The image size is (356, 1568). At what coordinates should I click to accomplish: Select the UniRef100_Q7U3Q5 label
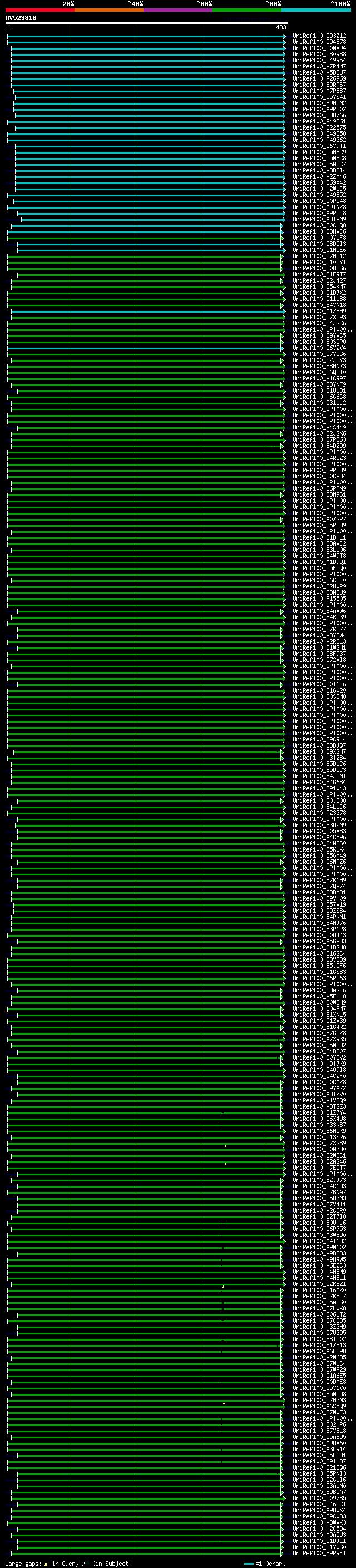click(x=319, y=1333)
